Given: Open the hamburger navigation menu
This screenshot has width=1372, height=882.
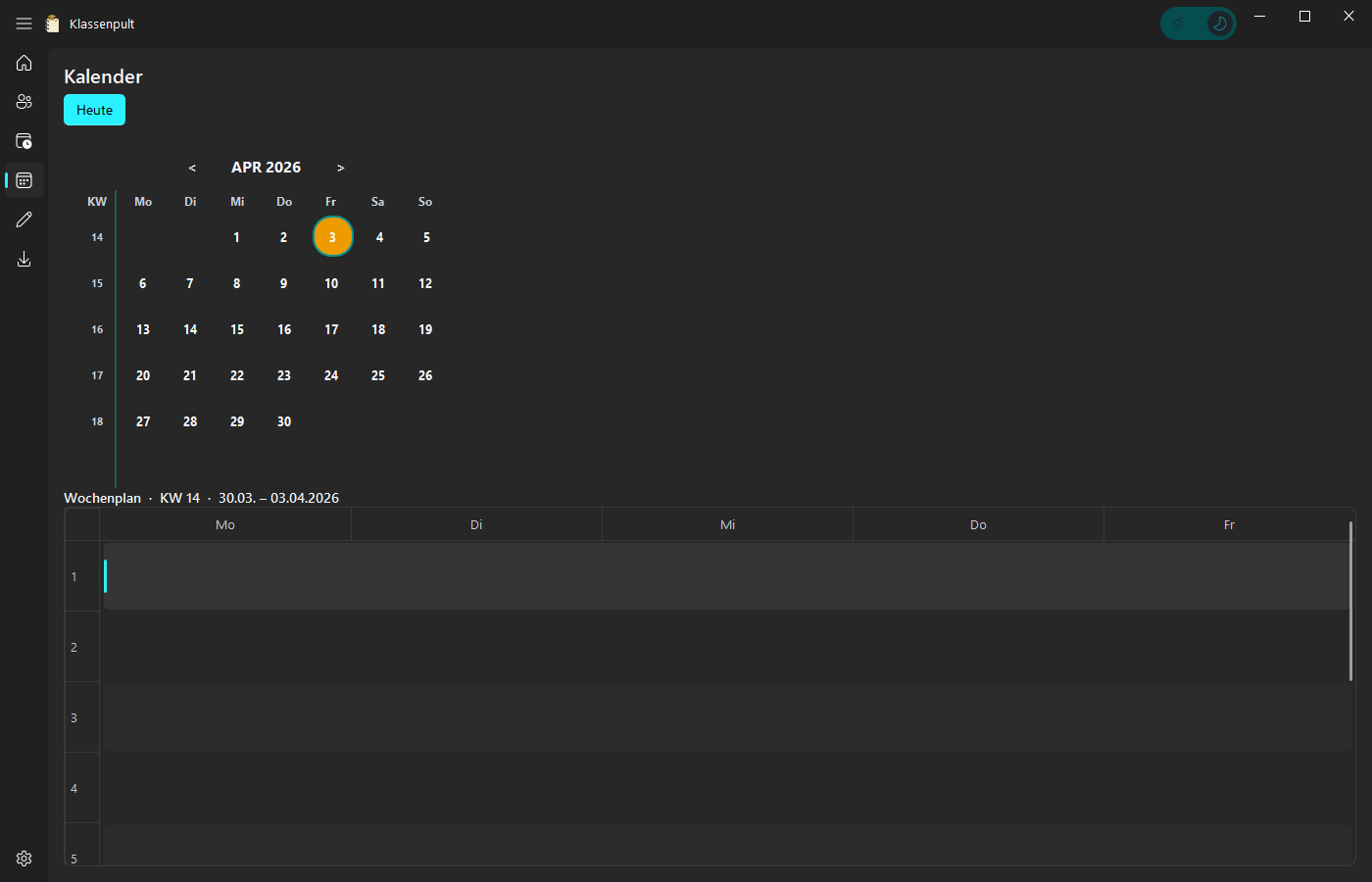Looking at the screenshot, I should tap(24, 24).
